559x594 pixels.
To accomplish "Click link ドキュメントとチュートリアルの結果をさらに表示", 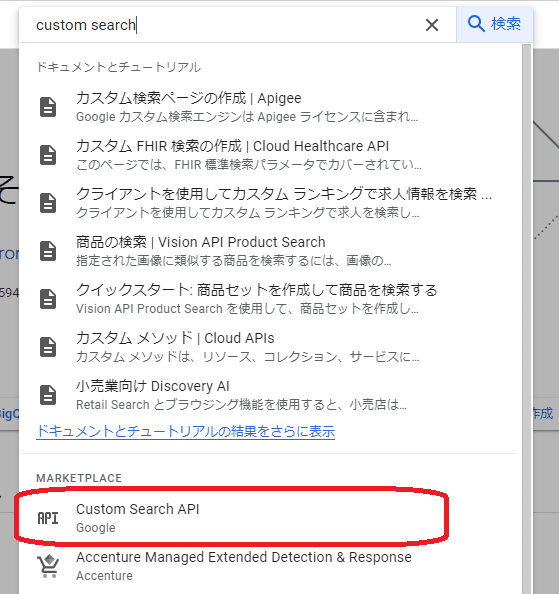I will 186,431.
